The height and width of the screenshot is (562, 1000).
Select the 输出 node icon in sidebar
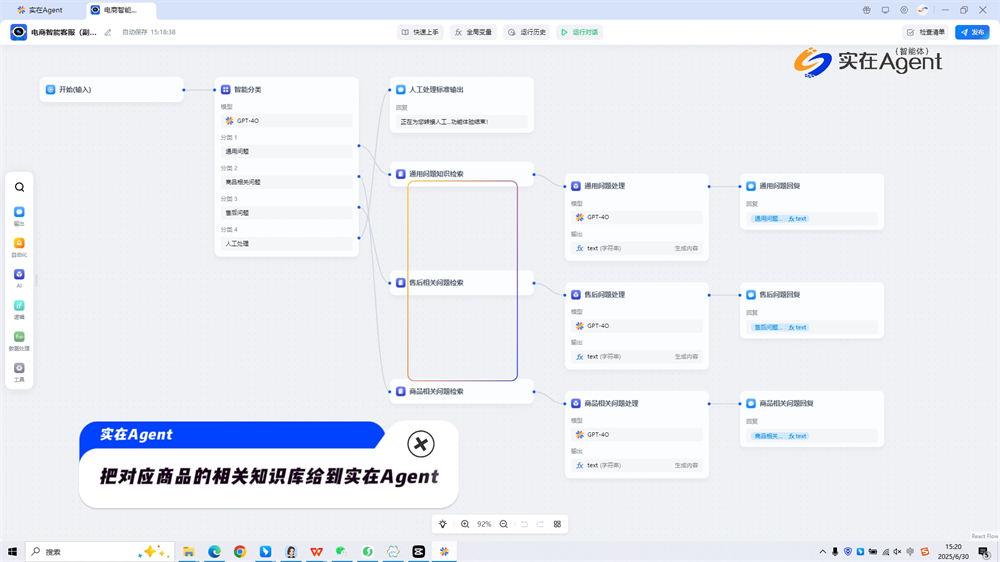click(19, 213)
